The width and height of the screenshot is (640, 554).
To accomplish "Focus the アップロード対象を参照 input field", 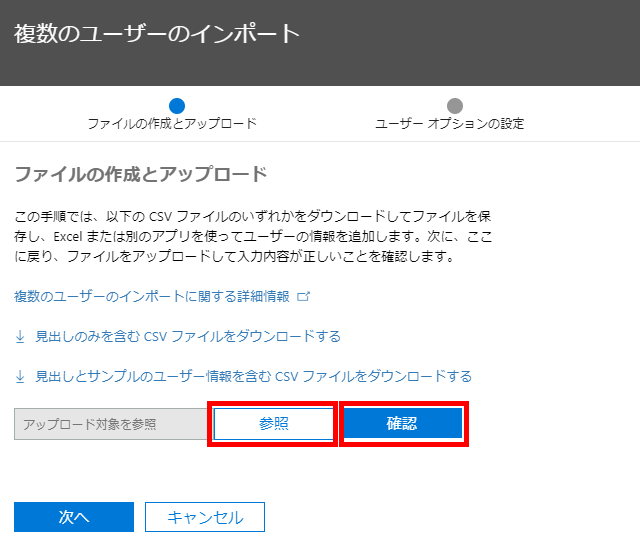I will [108, 424].
